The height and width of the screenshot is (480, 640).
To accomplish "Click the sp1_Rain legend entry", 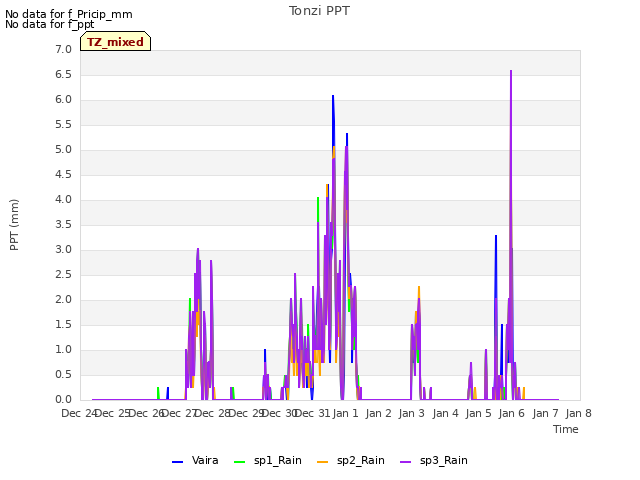I will point(268,461).
